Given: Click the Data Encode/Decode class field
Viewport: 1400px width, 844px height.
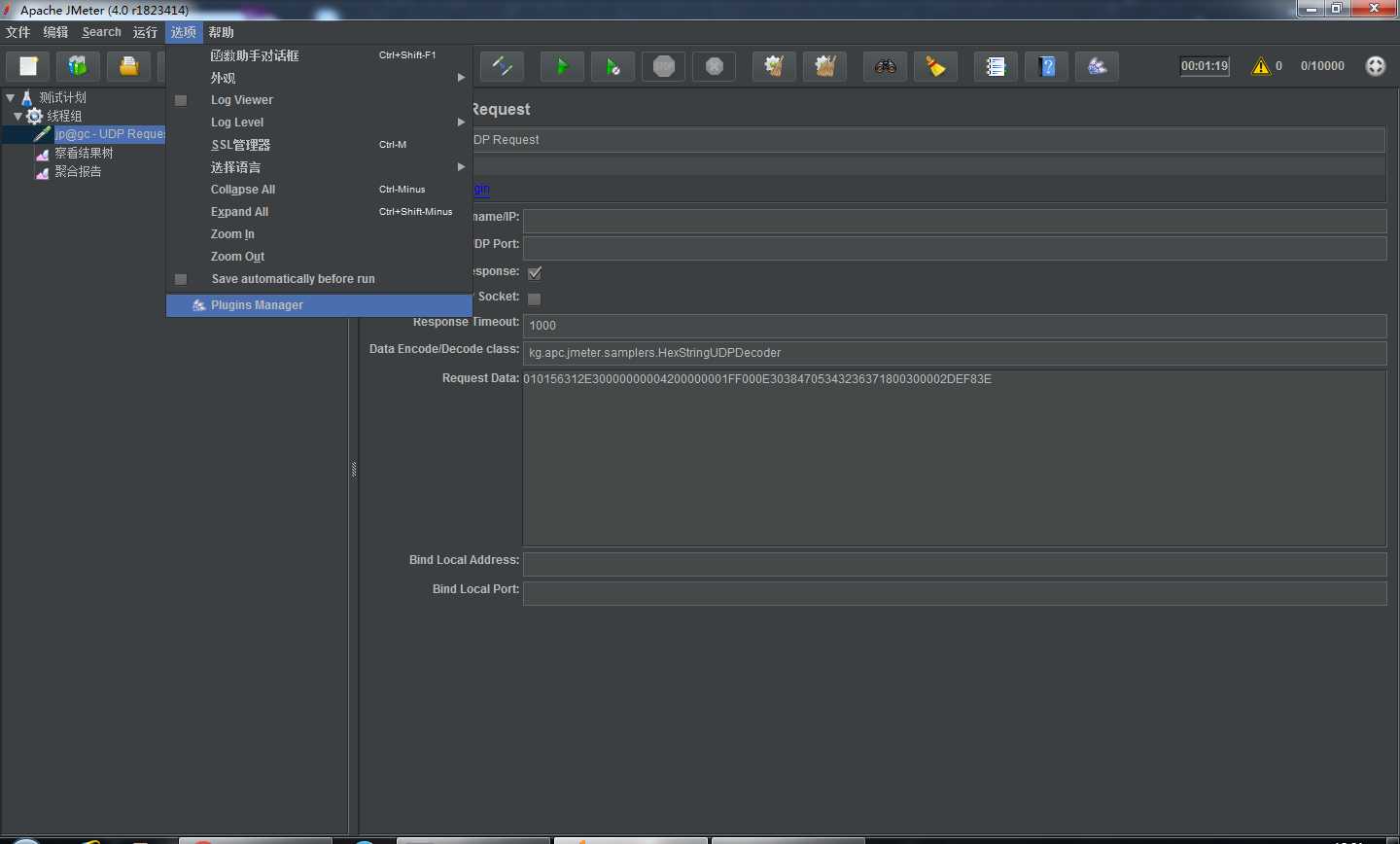Looking at the screenshot, I should click(x=955, y=353).
